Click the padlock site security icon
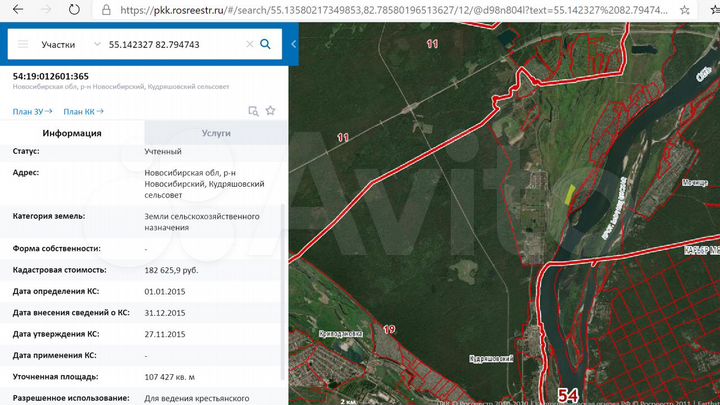Image resolution: width=720 pixels, height=405 pixels. [x=106, y=10]
